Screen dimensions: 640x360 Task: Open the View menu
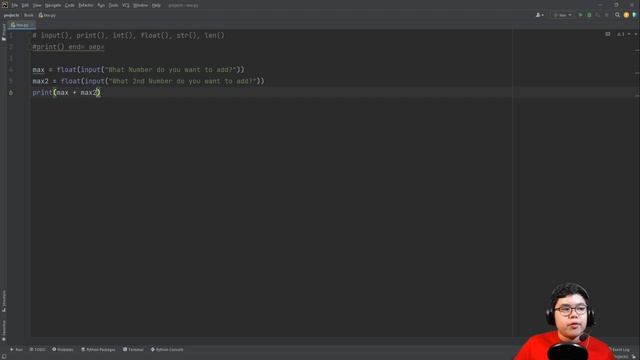coord(37,5)
